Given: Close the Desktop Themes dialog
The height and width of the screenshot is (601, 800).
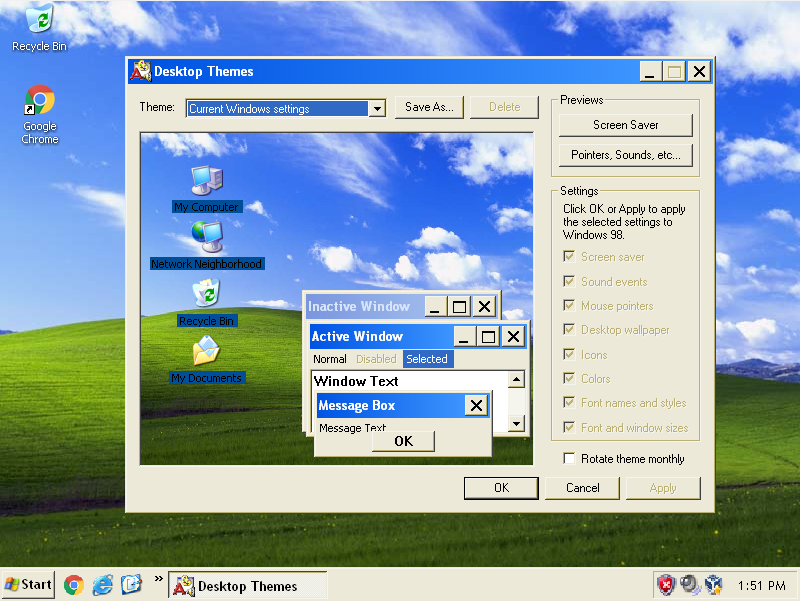Looking at the screenshot, I should [699, 71].
